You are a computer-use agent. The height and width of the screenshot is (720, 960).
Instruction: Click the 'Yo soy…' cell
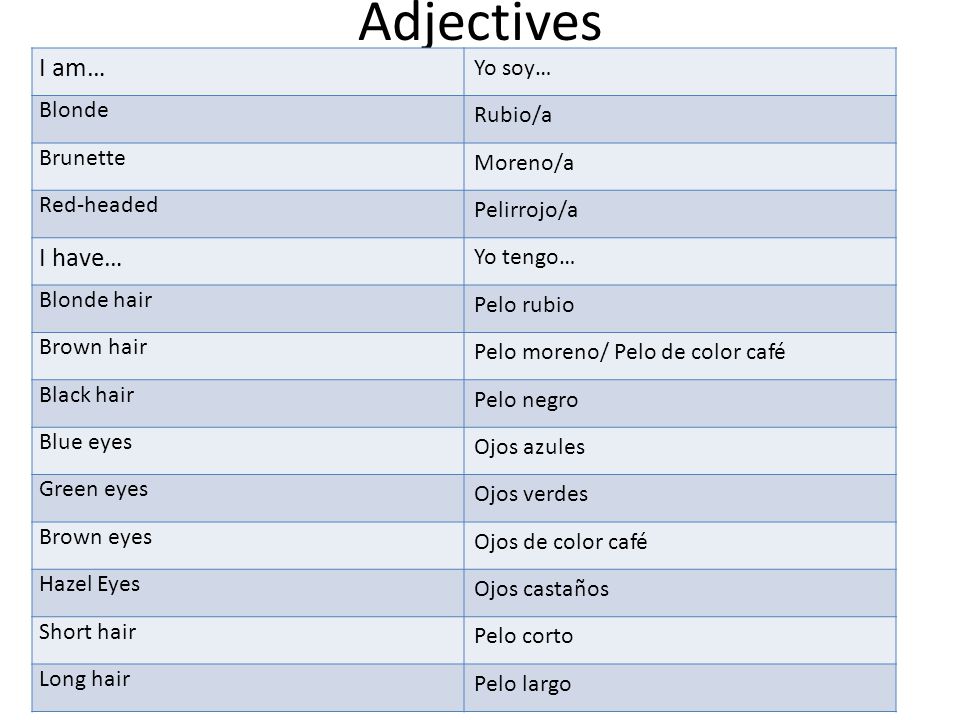(680, 72)
